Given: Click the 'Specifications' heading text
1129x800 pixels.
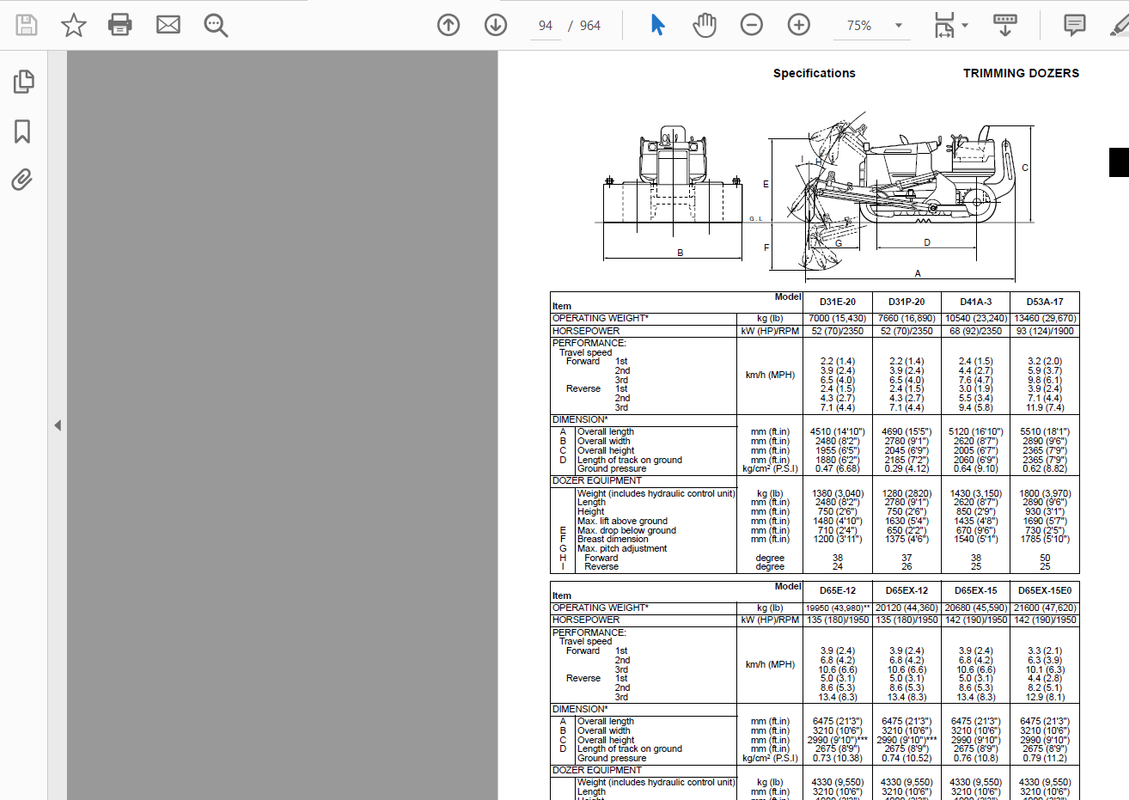Looking at the screenshot, I should (x=814, y=73).
